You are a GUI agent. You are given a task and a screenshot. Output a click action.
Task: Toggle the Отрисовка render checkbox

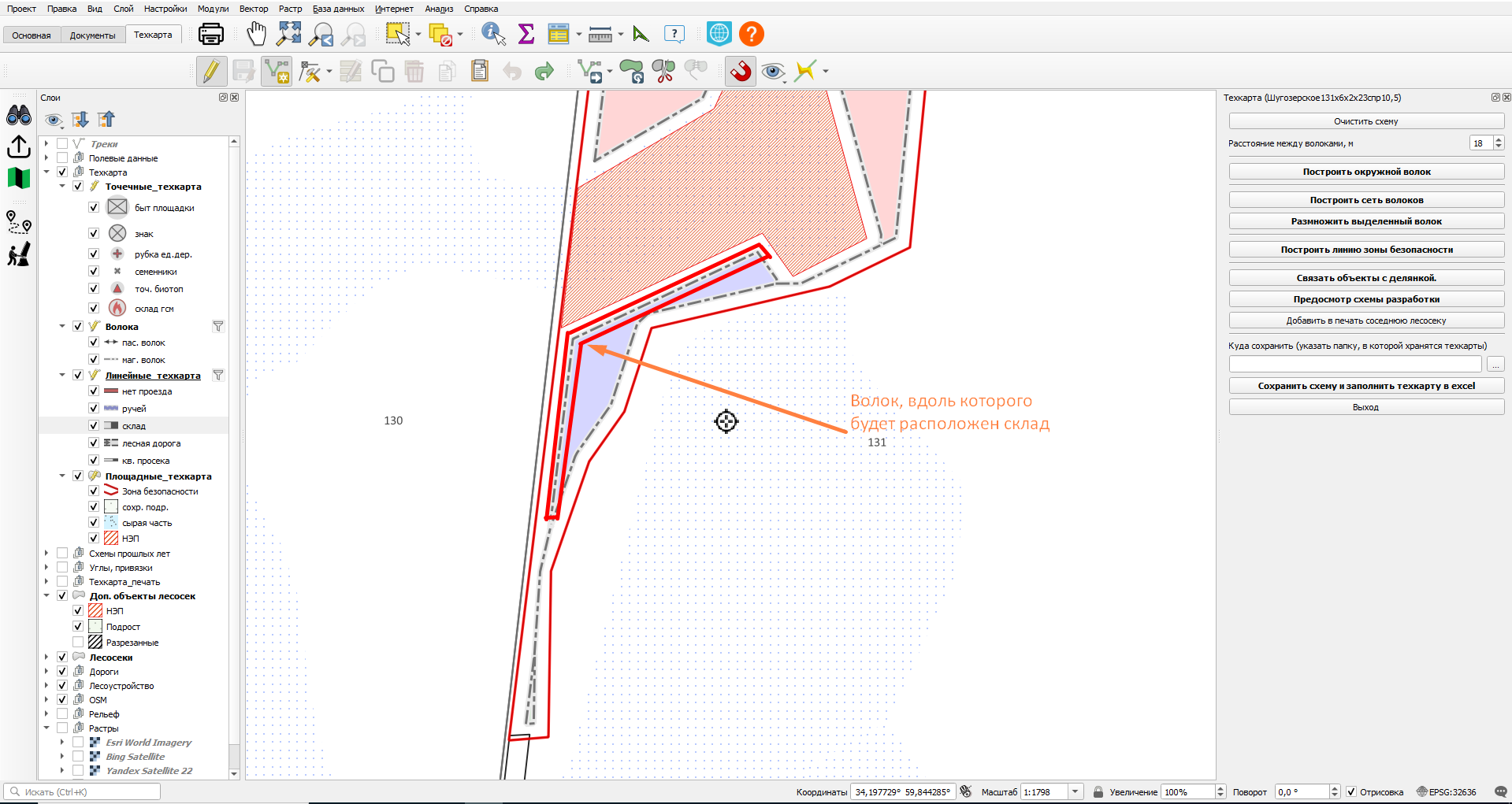tap(1350, 791)
